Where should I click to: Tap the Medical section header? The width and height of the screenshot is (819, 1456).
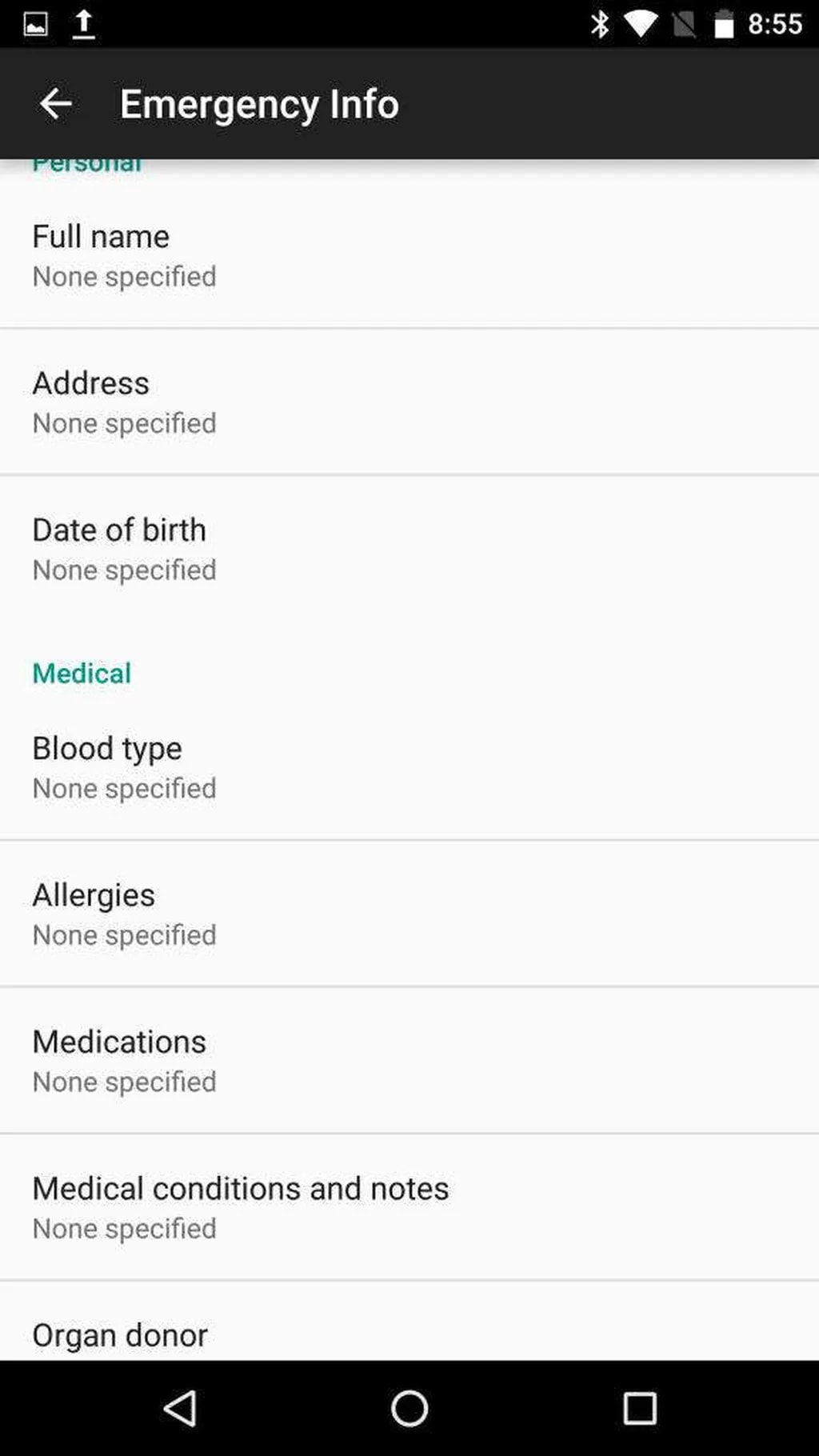(x=82, y=674)
